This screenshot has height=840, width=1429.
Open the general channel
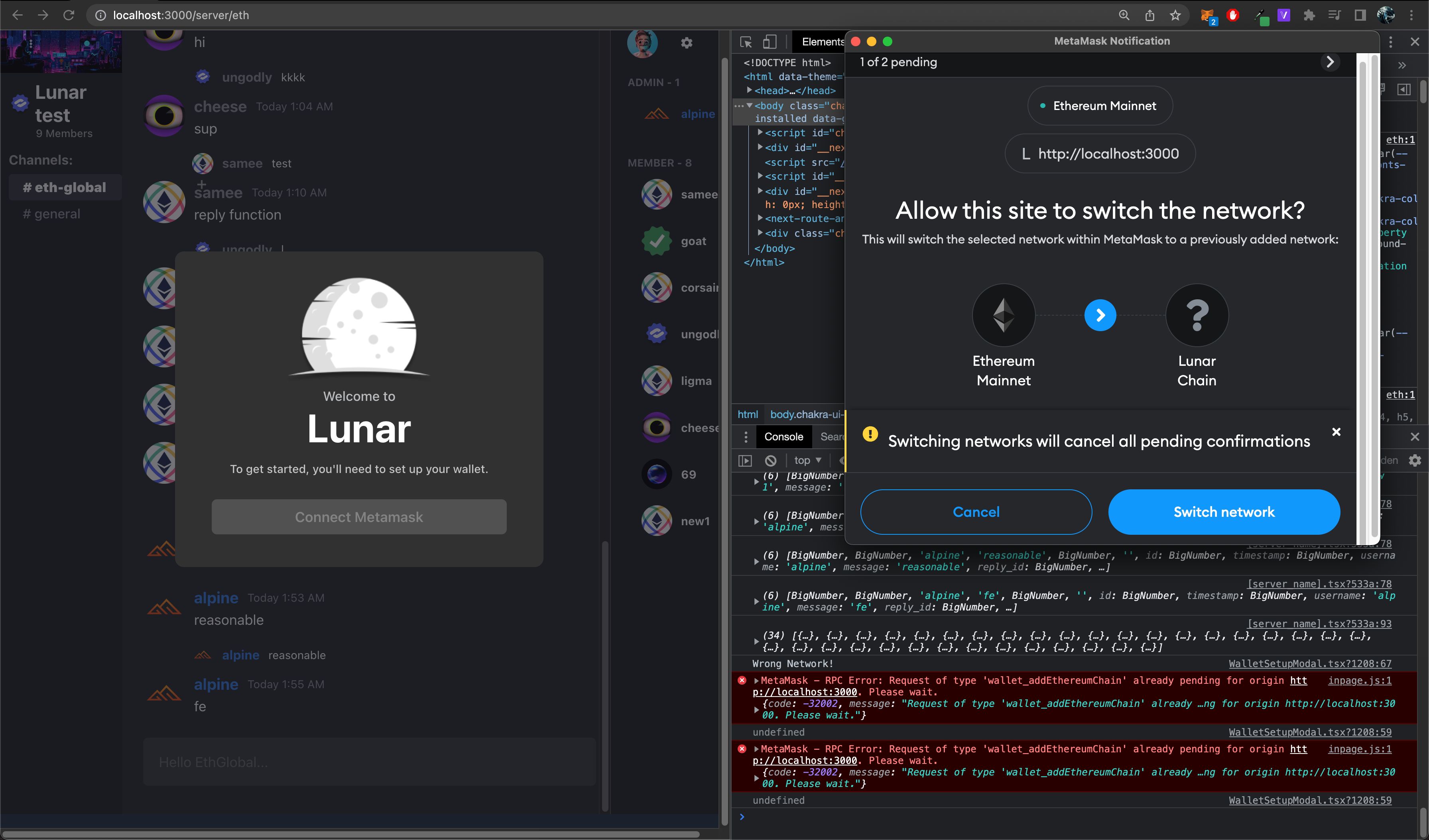(x=51, y=214)
